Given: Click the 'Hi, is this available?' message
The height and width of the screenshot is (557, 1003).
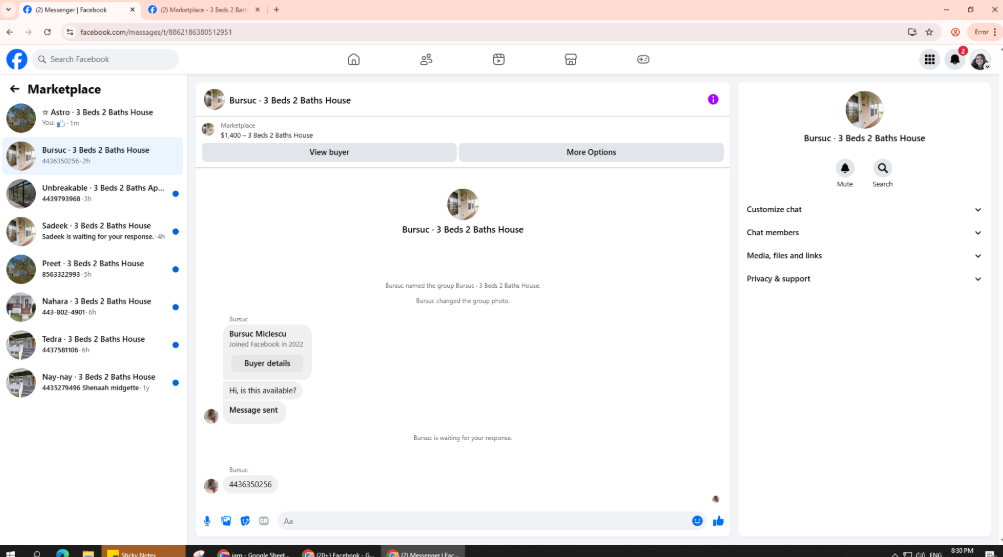Looking at the screenshot, I should pos(262,391).
